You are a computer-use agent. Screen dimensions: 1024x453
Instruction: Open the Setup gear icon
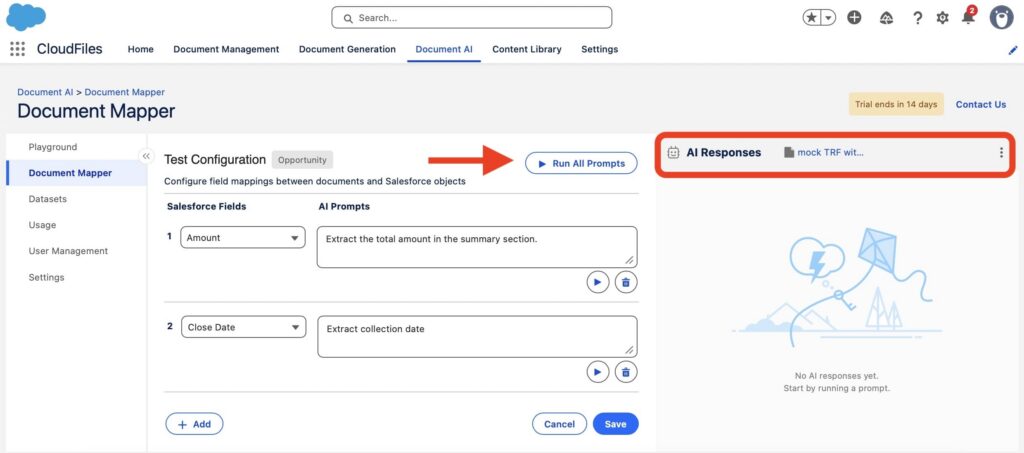point(942,18)
